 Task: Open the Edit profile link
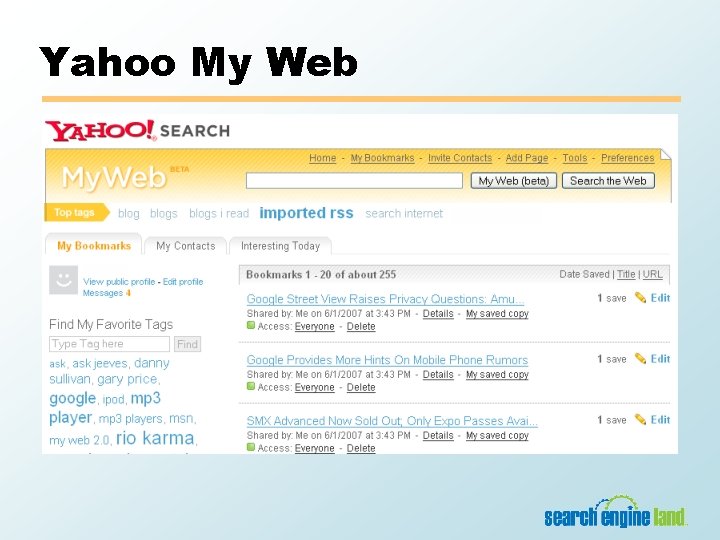pos(183,282)
